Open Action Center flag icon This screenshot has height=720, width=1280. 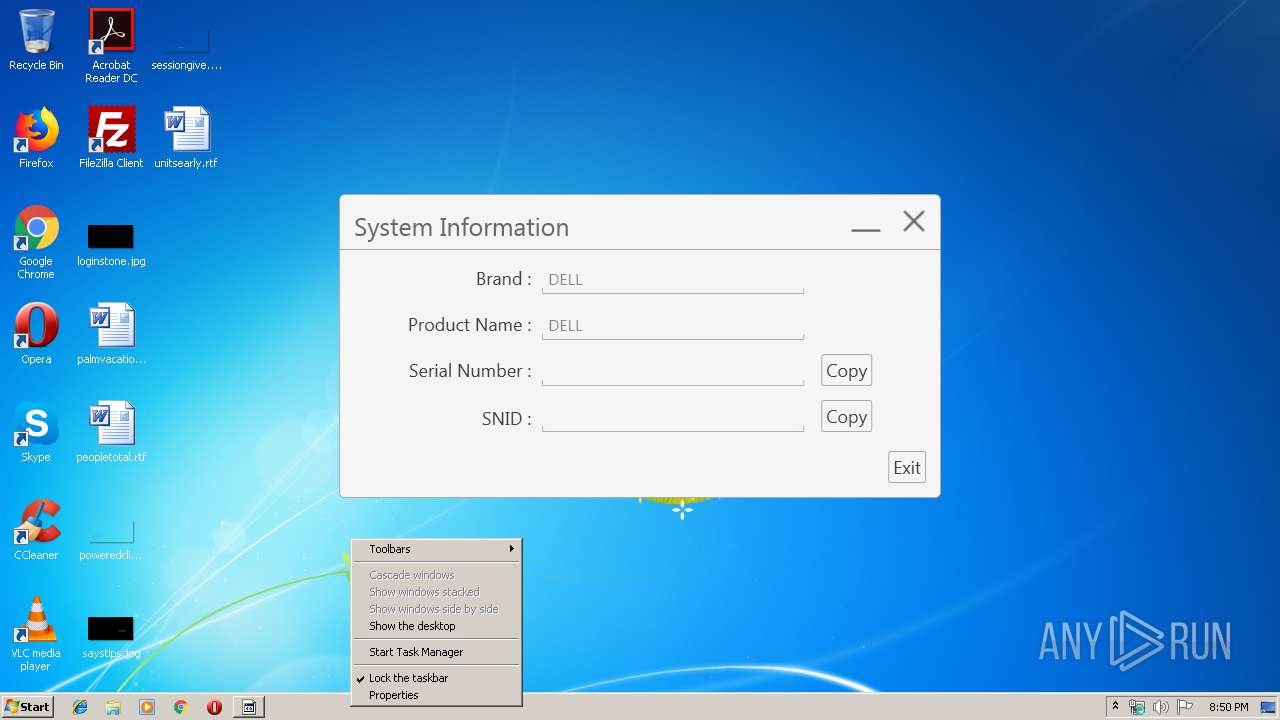[1185, 707]
